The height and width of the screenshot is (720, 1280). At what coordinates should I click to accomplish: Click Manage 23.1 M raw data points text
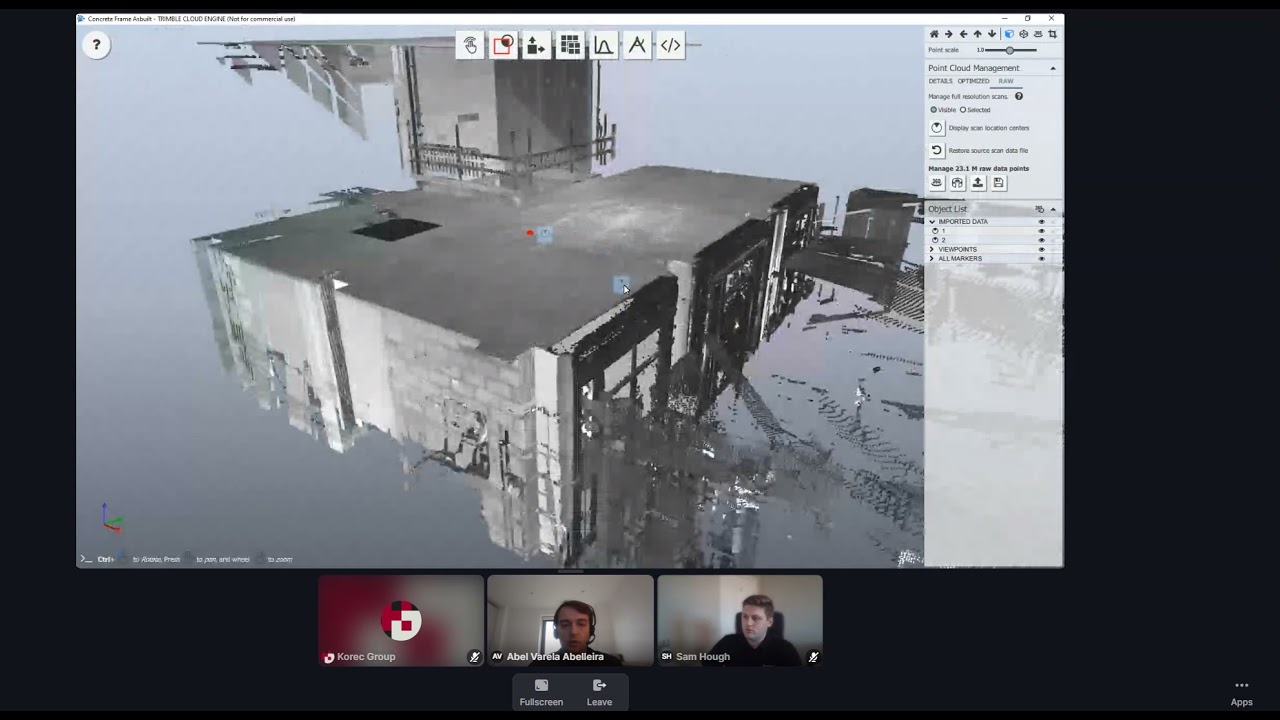(x=978, y=168)
